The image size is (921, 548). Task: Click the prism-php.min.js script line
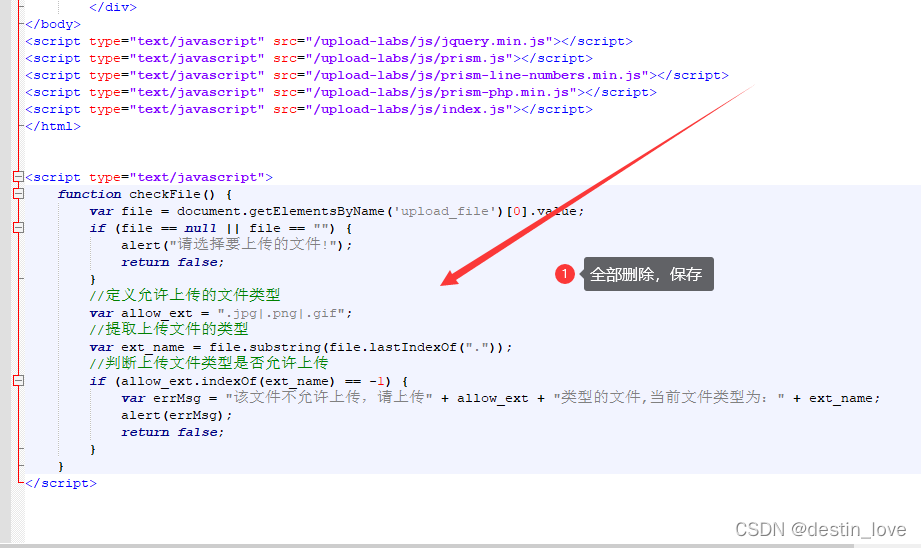(341, 92)
